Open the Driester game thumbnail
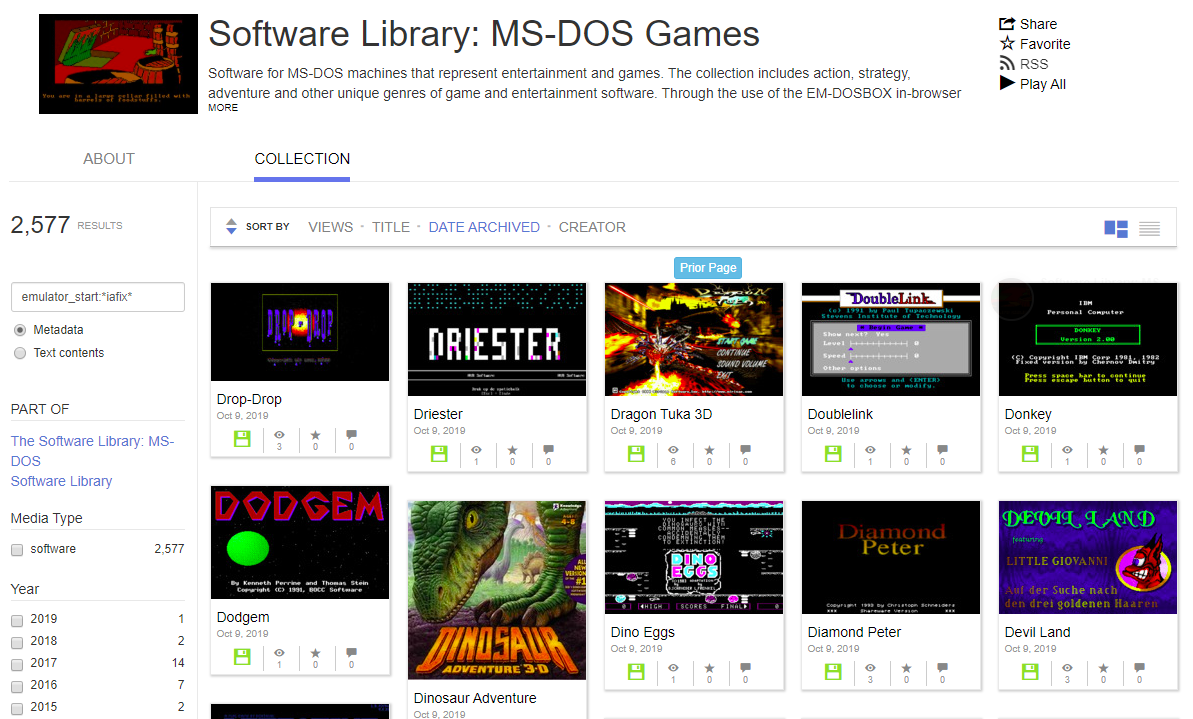The width and height of the screenshot is (1193, 719). point(497,339)
